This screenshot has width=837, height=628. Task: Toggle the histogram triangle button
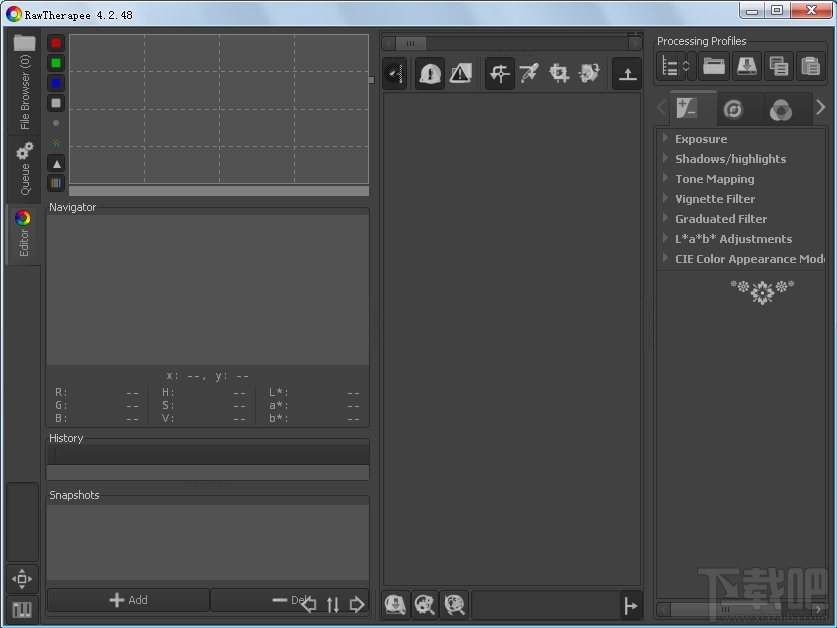[x=56, y=163]
